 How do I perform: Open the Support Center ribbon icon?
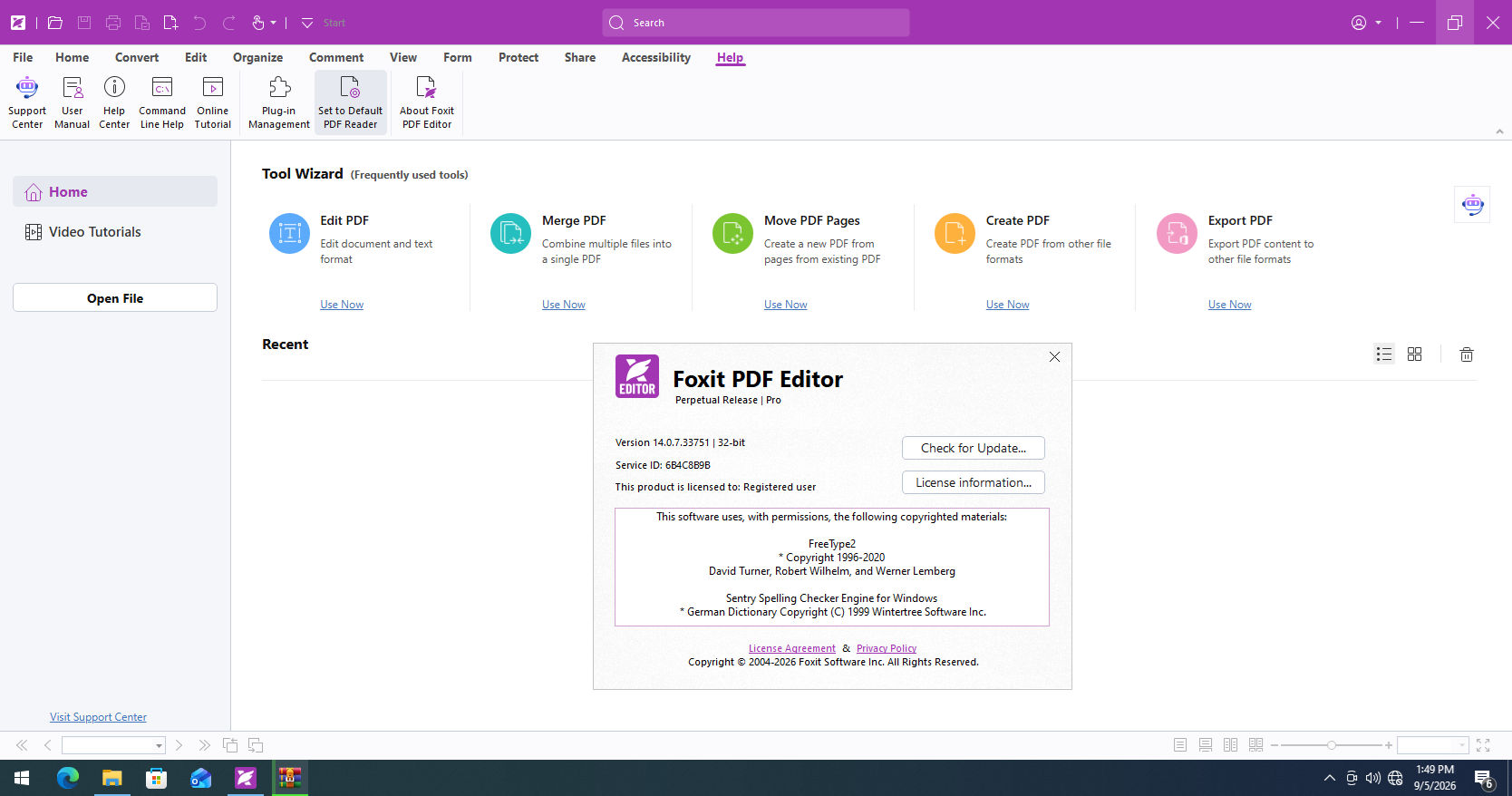point(27,102)
